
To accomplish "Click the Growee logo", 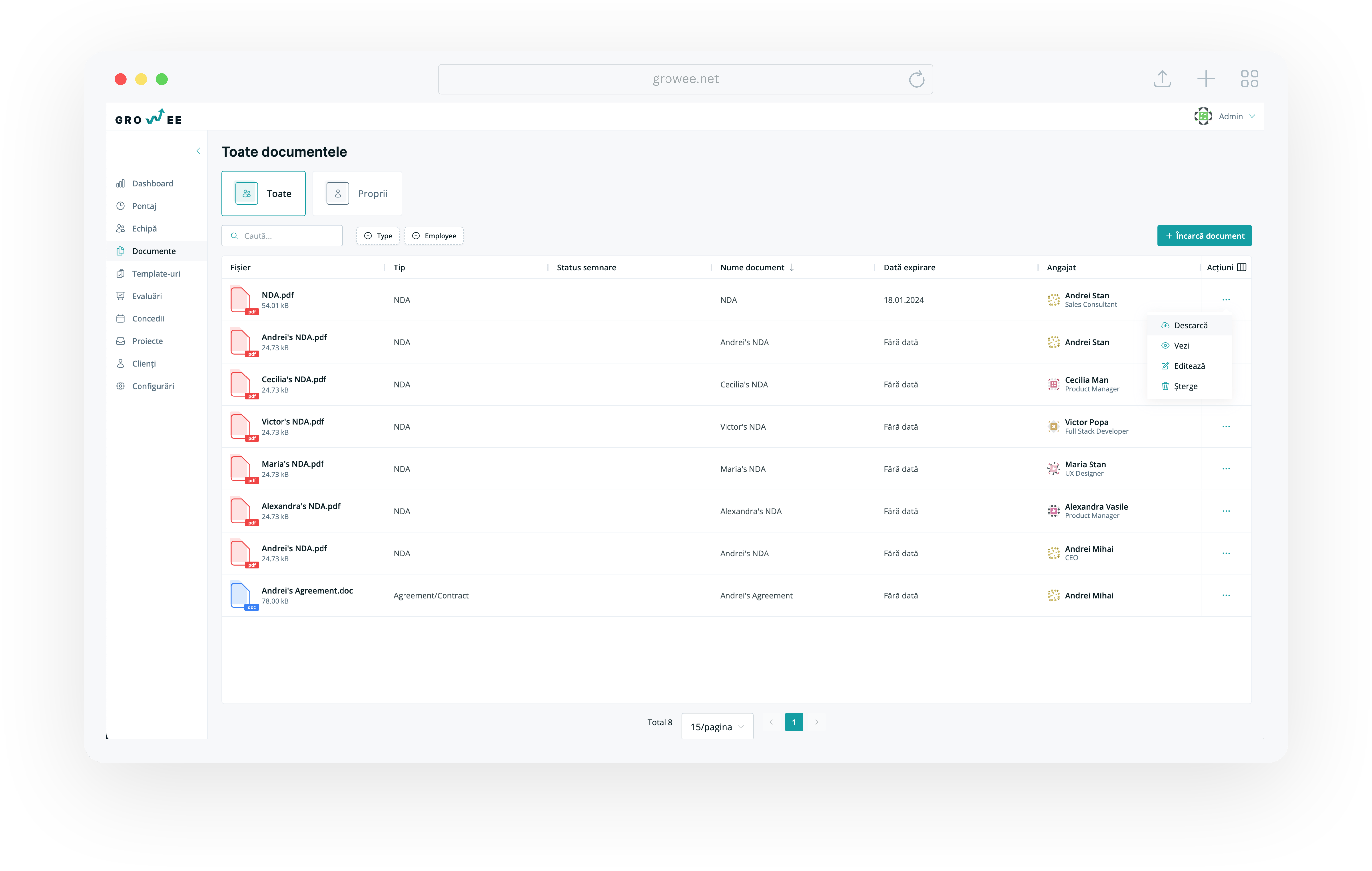I will coord(148,117).
